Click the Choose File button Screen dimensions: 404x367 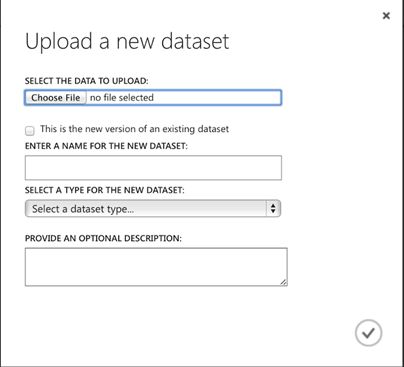tap(56, 98)
